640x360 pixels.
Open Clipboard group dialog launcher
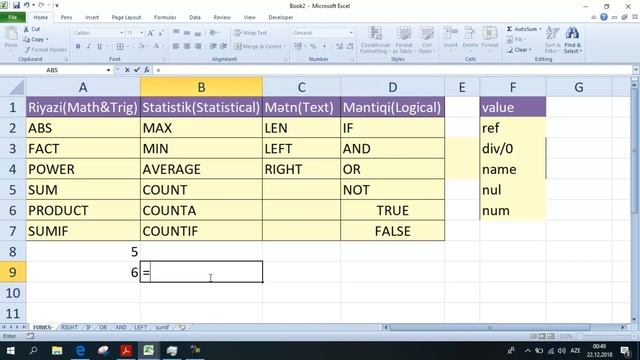point(66,60)
